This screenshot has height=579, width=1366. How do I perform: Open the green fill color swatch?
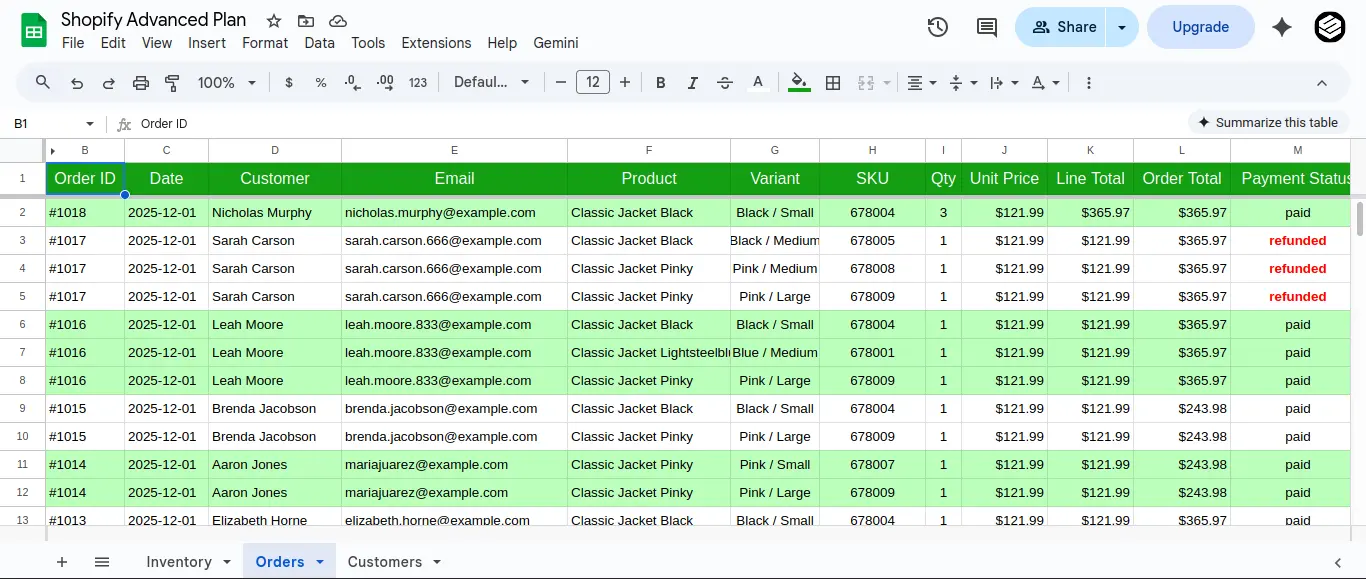(798, 82)
